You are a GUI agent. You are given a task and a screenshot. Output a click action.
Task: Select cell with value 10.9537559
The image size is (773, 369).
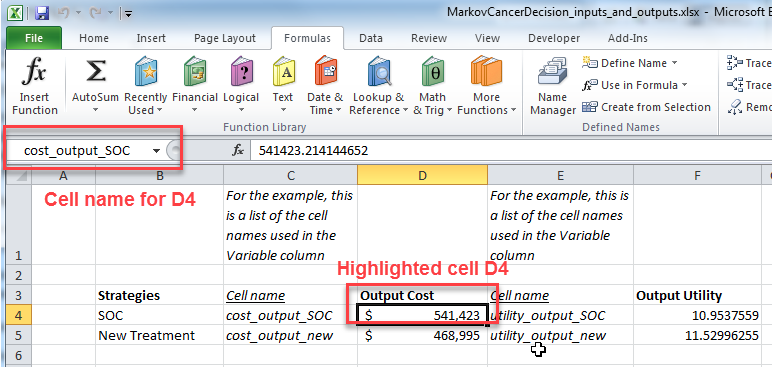pyautogui.click(x=697, y=315)
